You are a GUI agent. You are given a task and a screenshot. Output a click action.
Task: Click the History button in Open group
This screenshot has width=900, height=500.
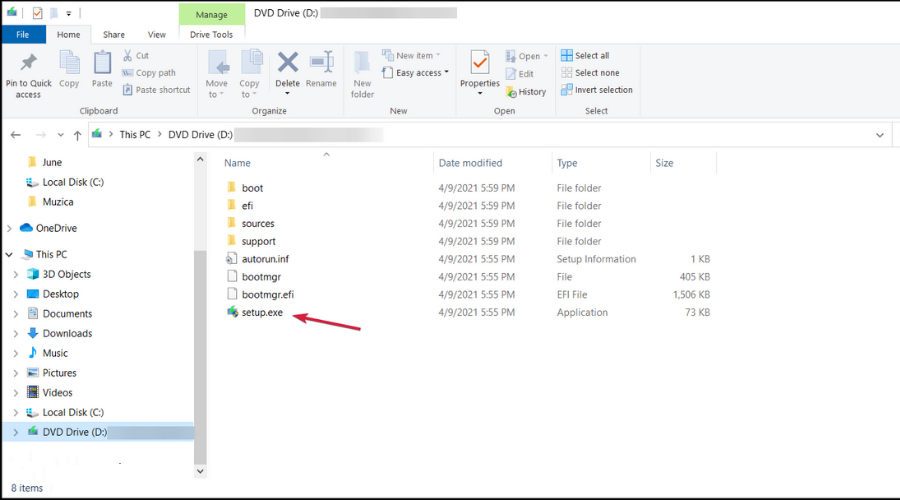click(x=525, y=91)
